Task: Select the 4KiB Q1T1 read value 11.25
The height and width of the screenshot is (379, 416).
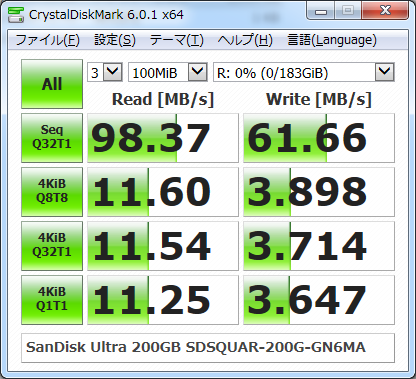Action: (163, 300)
